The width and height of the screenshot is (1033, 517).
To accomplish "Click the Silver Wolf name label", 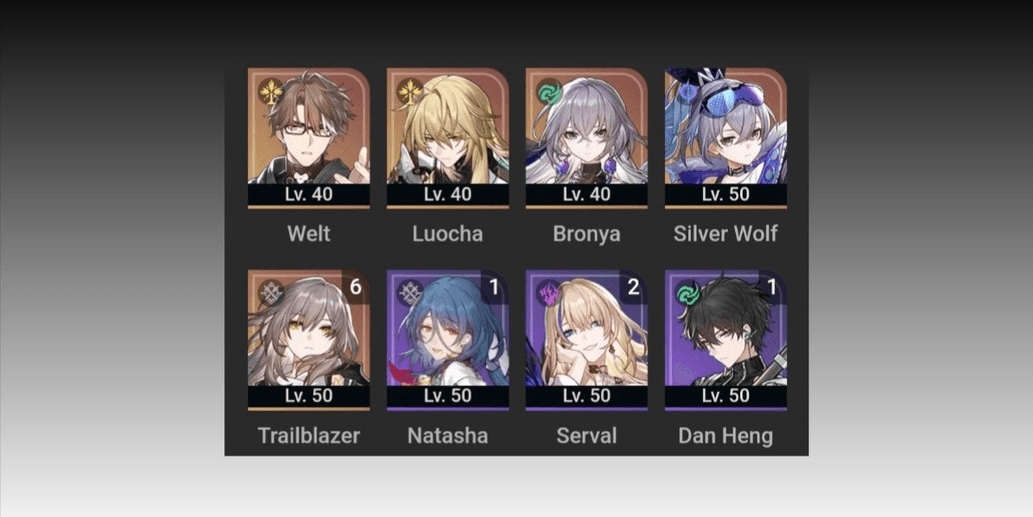I will tap(725, 234).
